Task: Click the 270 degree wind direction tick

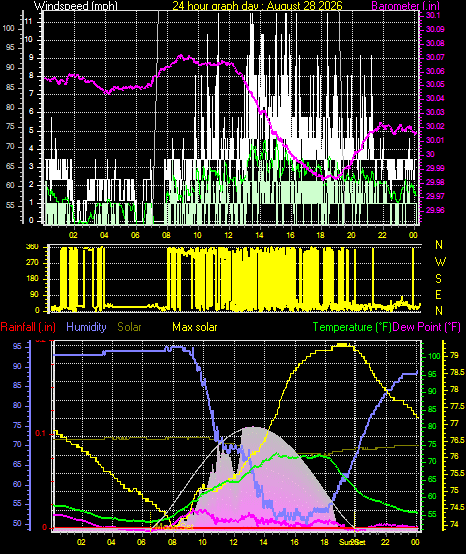Action: (32, 263)
